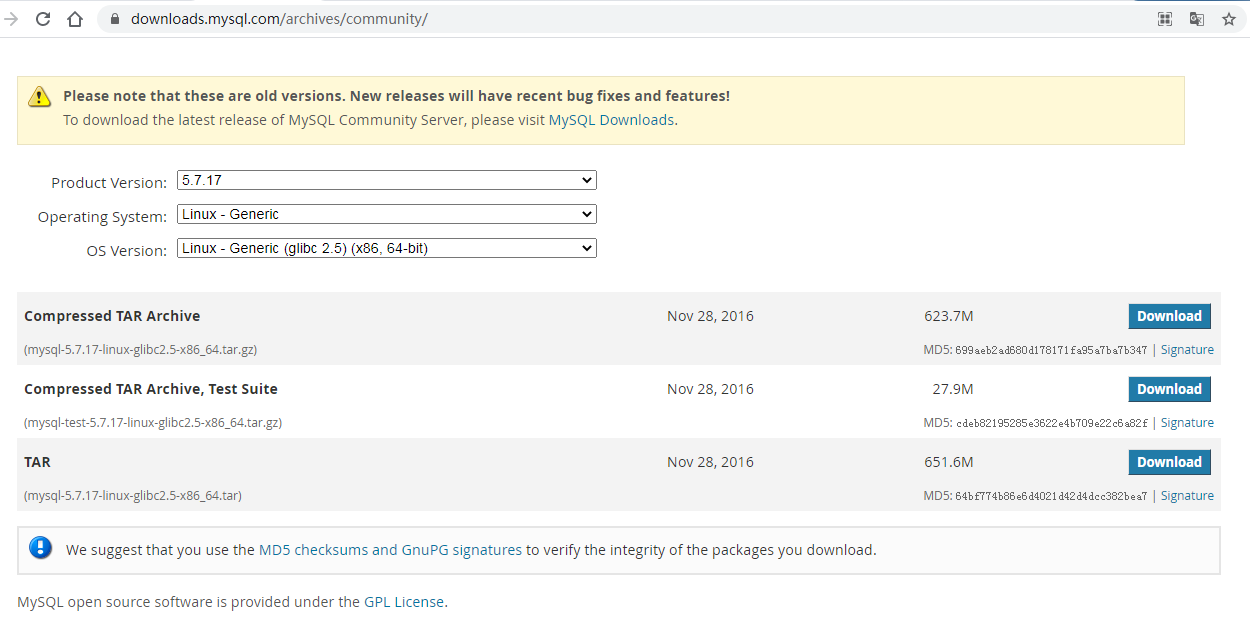Click the bold 'Please note that these are old versions' notice

click(x=396, y=96)
